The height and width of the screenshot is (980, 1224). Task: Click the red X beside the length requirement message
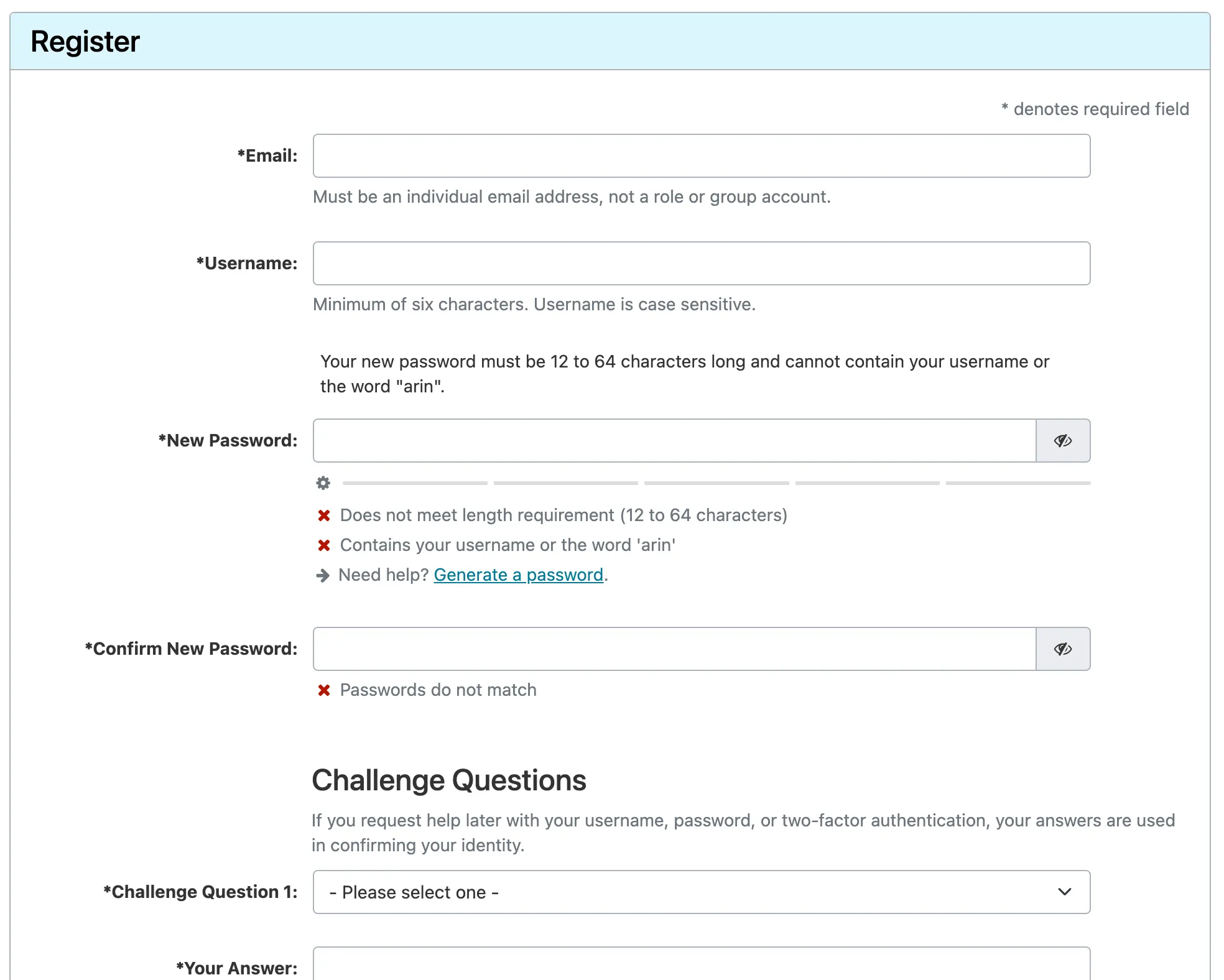click(x=324, y=515)
